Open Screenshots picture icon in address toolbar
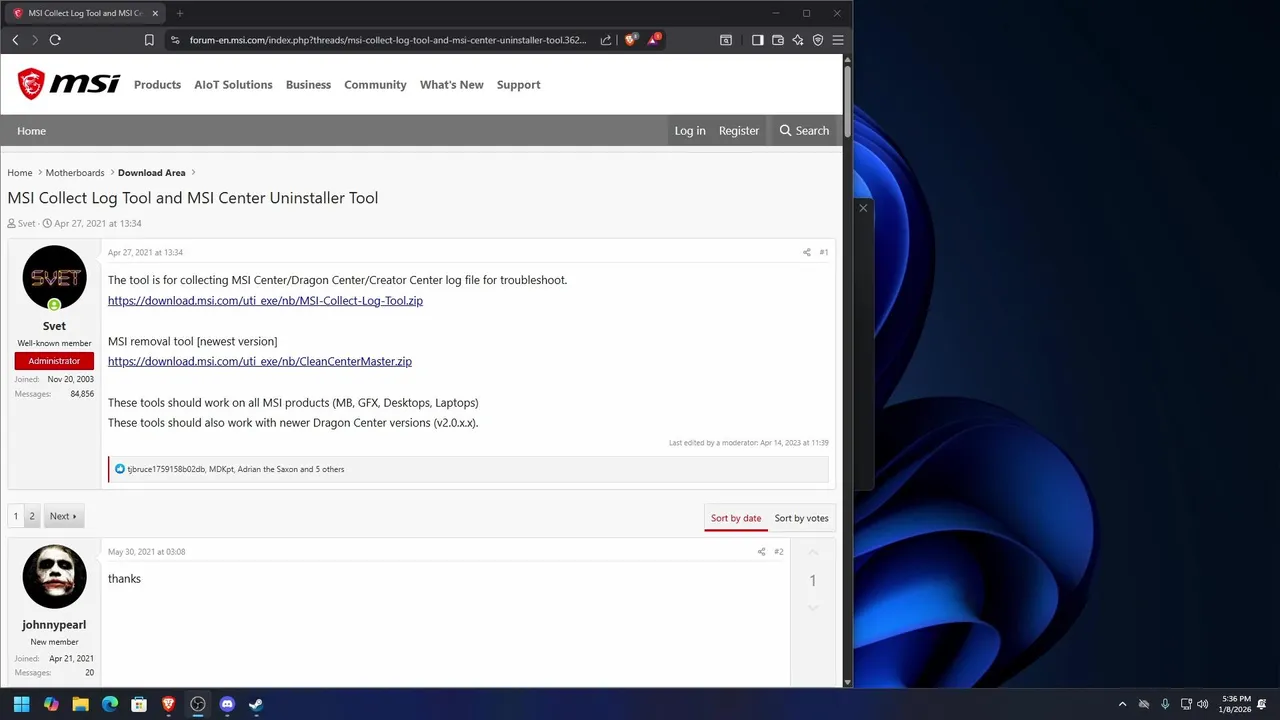This screenshot has width=1280, height=720. 726,40
